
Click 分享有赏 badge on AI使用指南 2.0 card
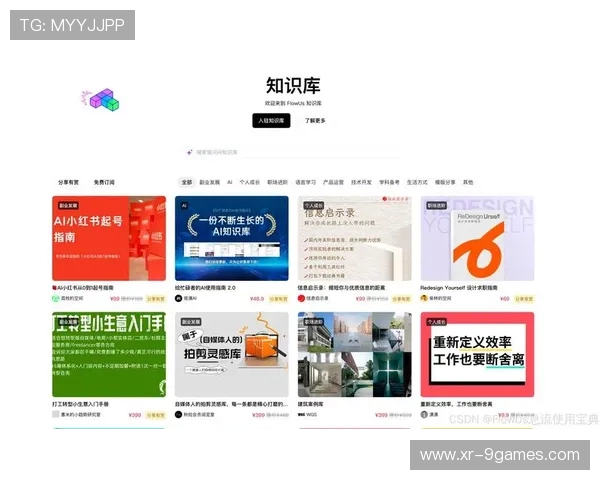coord(278,299)
